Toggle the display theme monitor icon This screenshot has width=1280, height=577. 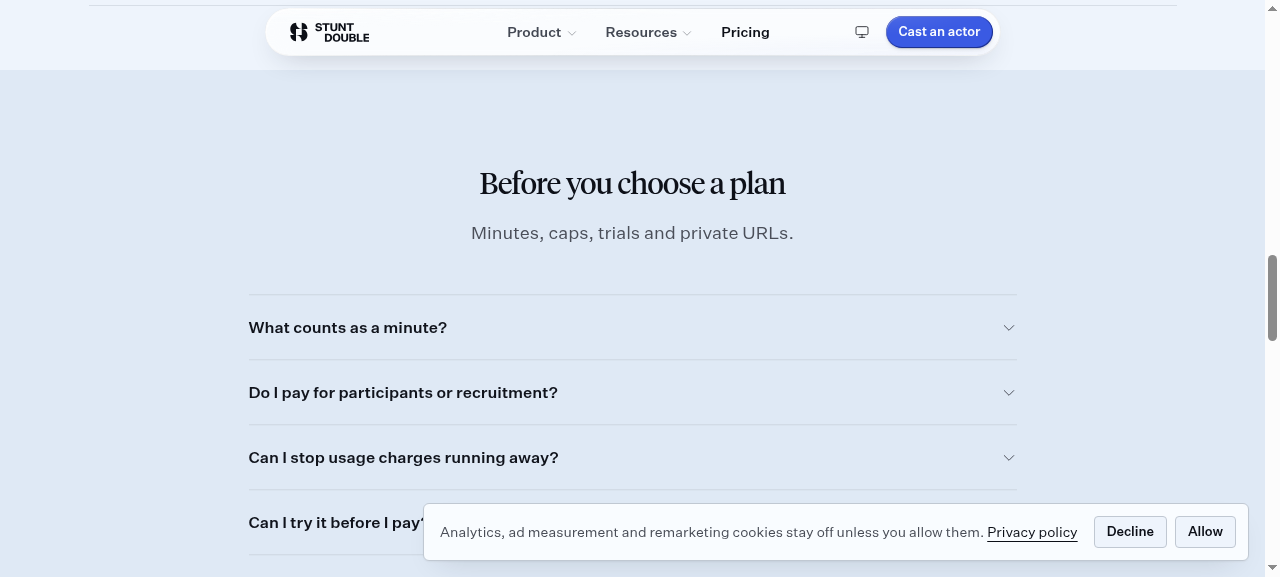(862, 32)
